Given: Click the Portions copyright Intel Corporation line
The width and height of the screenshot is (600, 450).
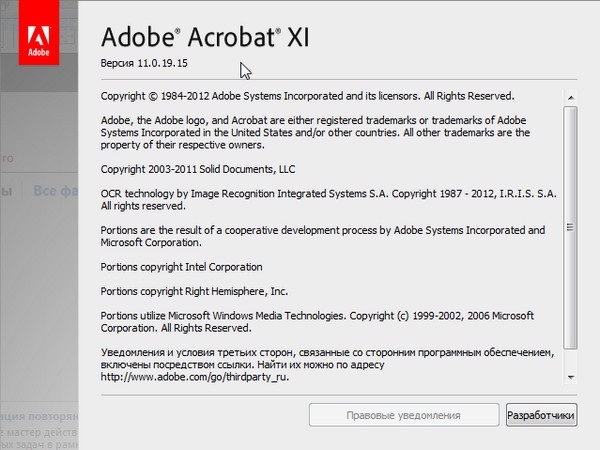Looking at the screenshot, I should [181, 267].
